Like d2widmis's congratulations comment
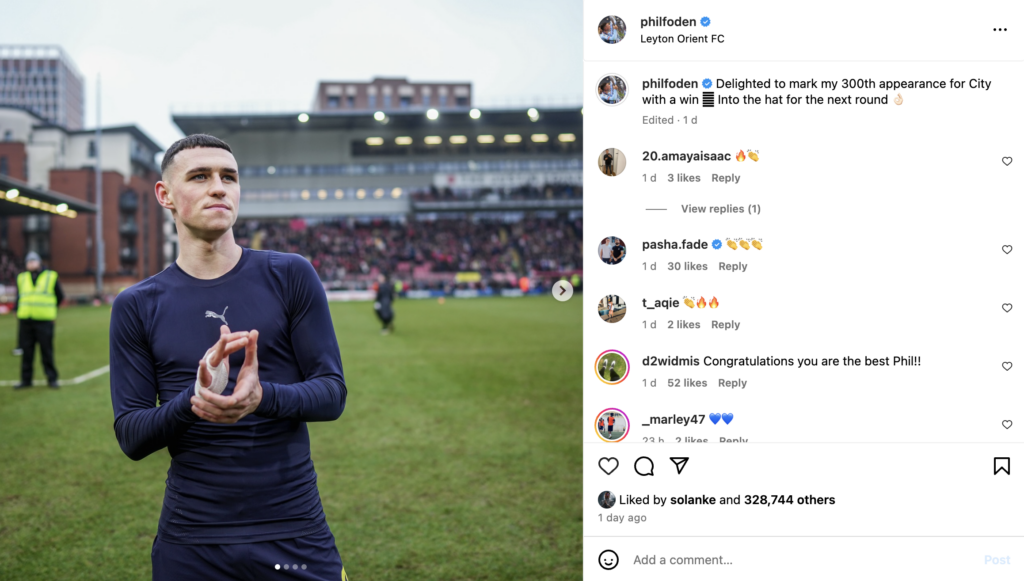 pos(1007,366)
